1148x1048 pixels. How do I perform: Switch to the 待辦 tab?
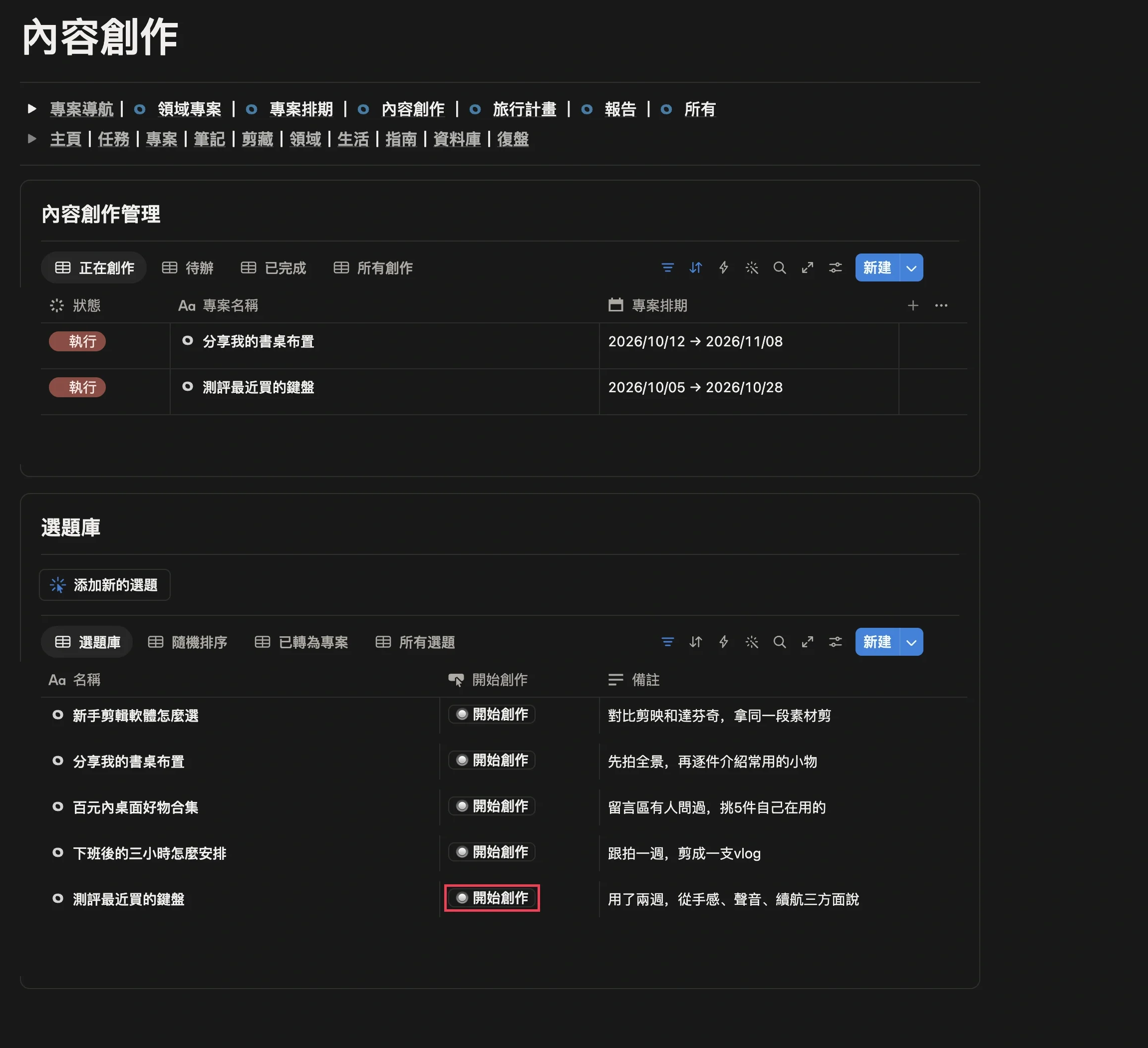click(x=188, y=267)
